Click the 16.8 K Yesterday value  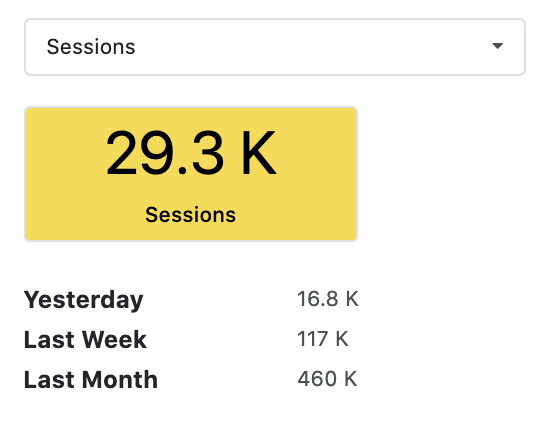pyautogui.click(x=328, y=299)
